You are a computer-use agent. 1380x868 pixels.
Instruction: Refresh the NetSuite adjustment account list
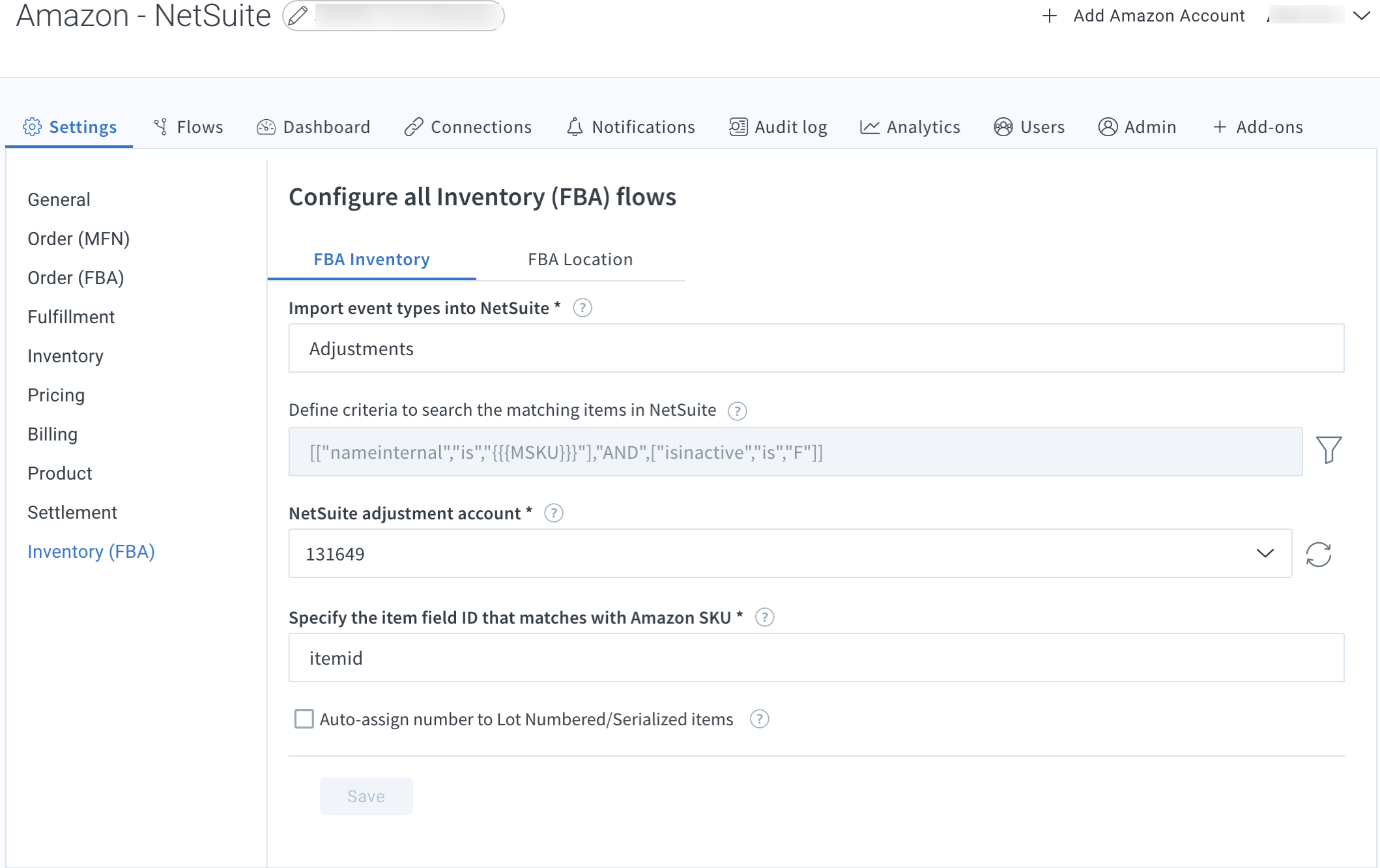point(1318,555)
